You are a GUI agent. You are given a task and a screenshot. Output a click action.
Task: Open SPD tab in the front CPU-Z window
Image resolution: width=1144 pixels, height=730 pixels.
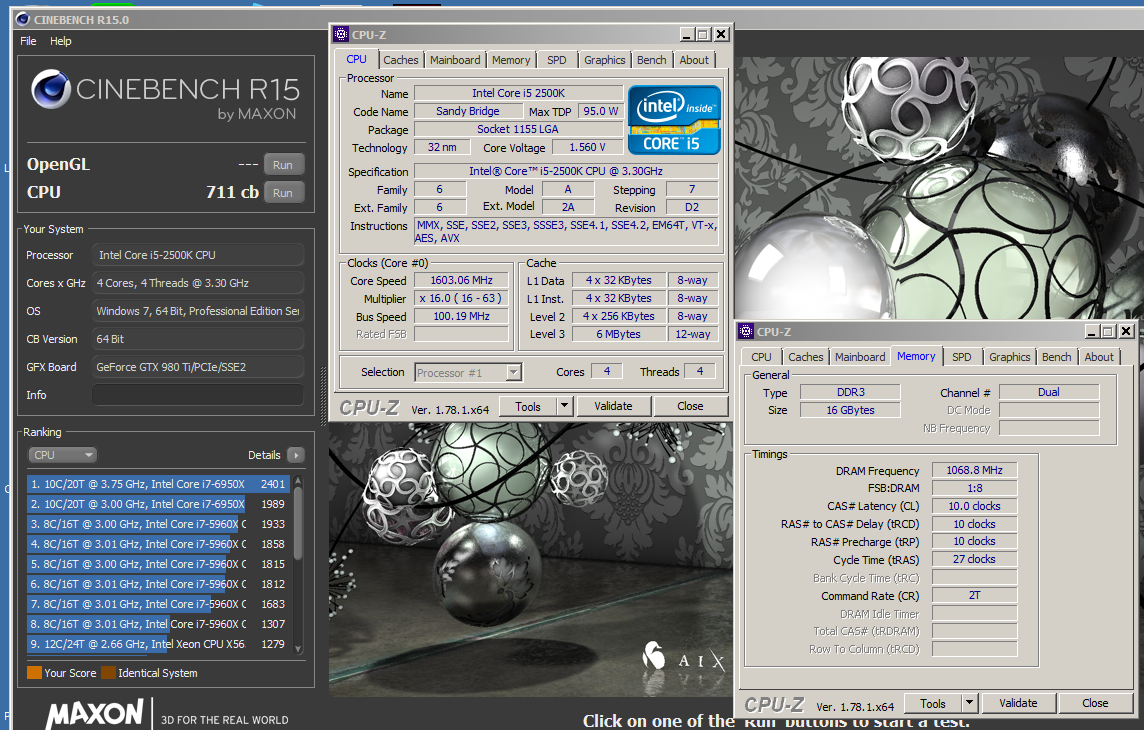click(x=557, y=60)
